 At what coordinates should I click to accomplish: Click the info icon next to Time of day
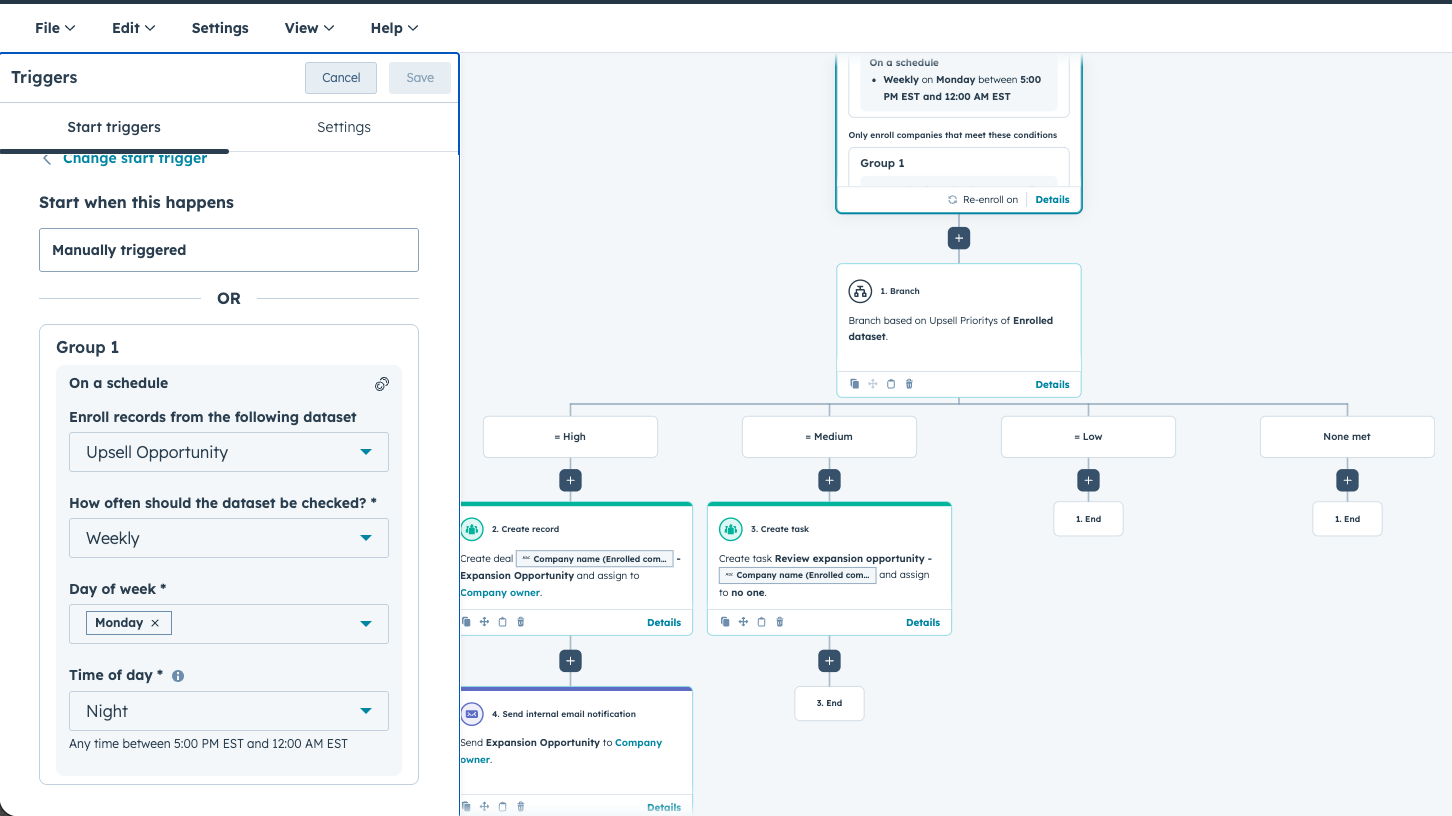[178, 675]
